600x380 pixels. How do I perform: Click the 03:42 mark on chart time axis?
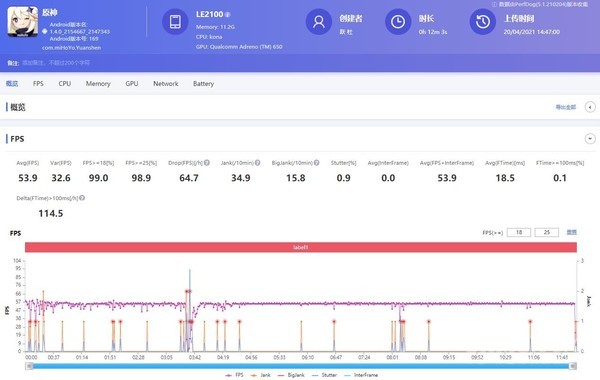click(x=195, y=357)
